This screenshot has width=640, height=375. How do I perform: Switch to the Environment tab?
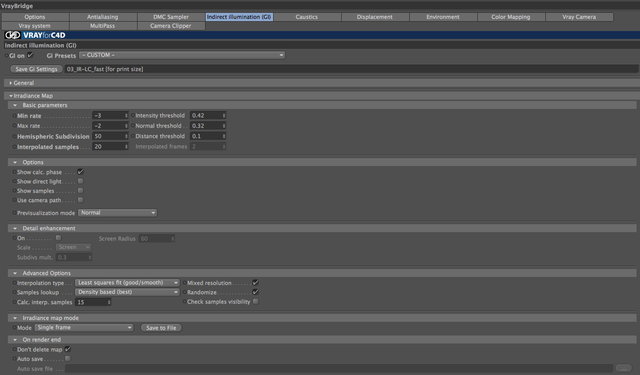[443, 17]
